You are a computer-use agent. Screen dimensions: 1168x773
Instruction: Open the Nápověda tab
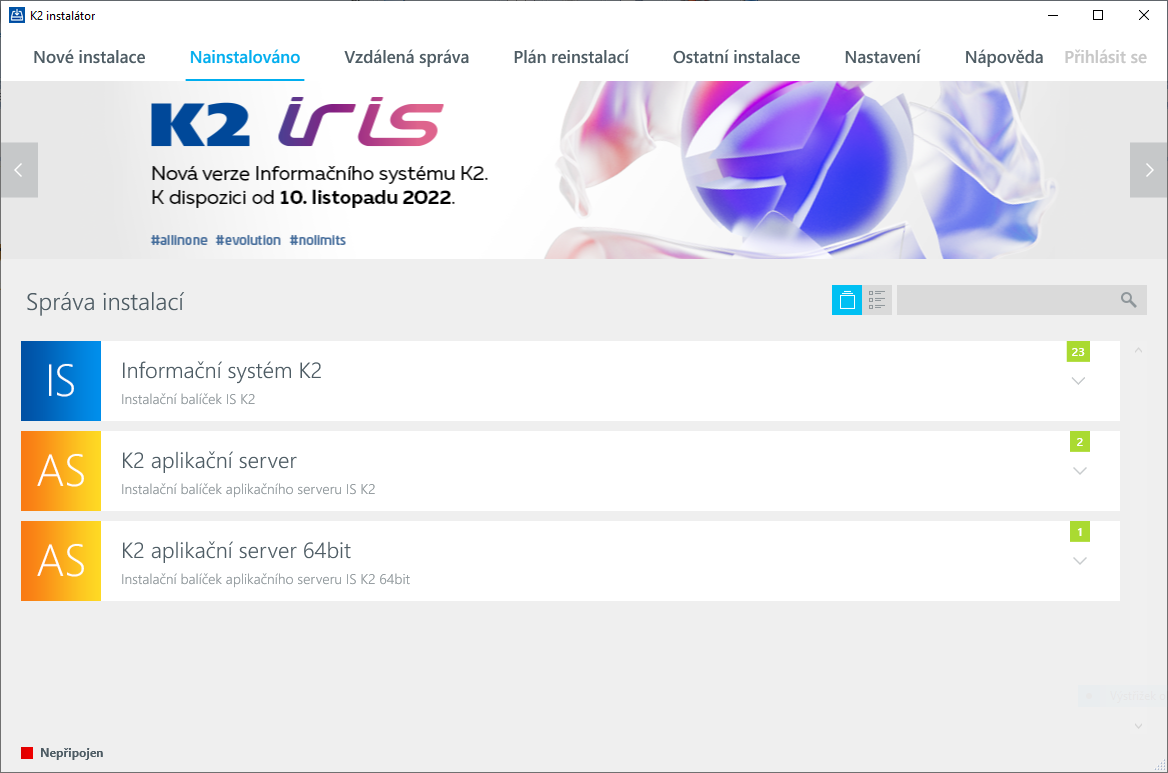coord(1004,57)
